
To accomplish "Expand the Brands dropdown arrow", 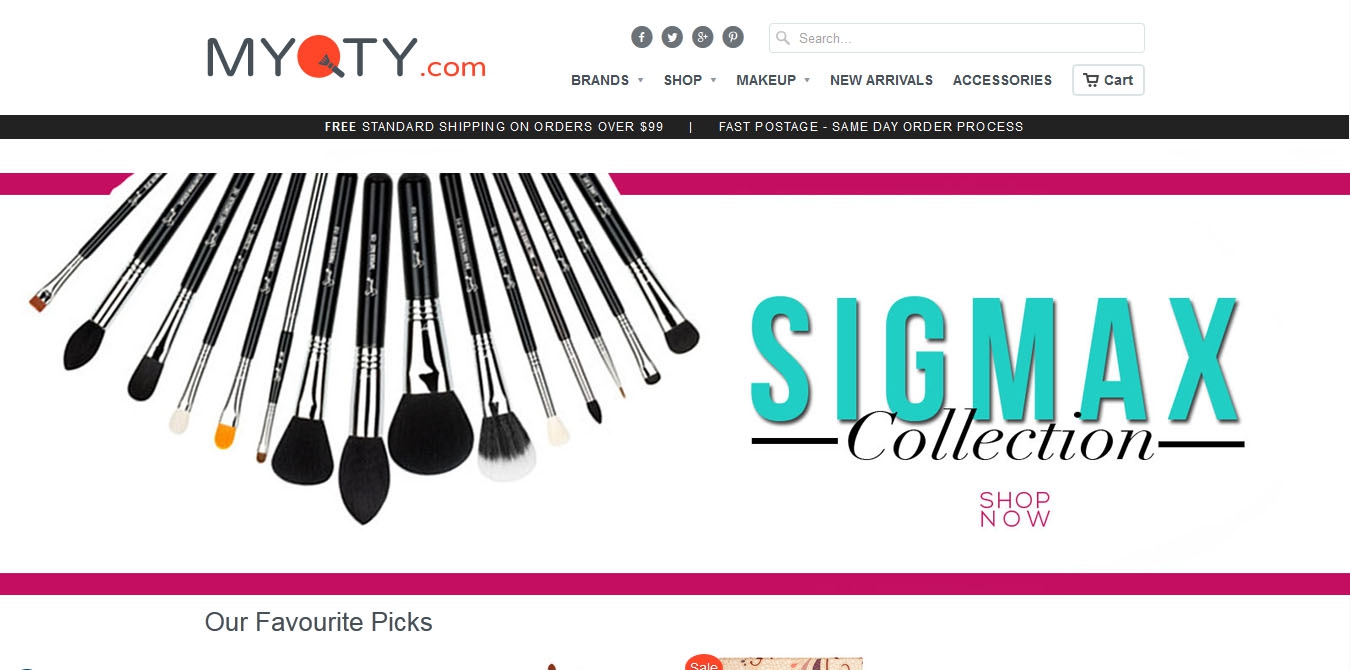I will [640, 81].
